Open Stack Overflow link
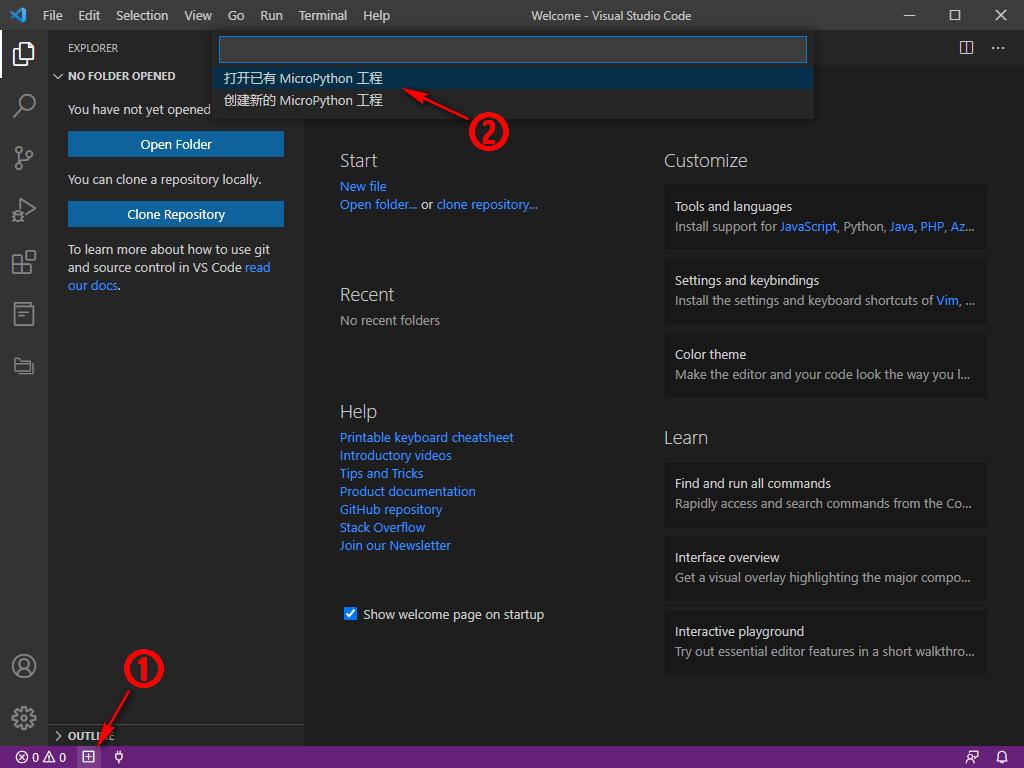The height and width of the screenshot is (768, 1024). pos(382,527)
